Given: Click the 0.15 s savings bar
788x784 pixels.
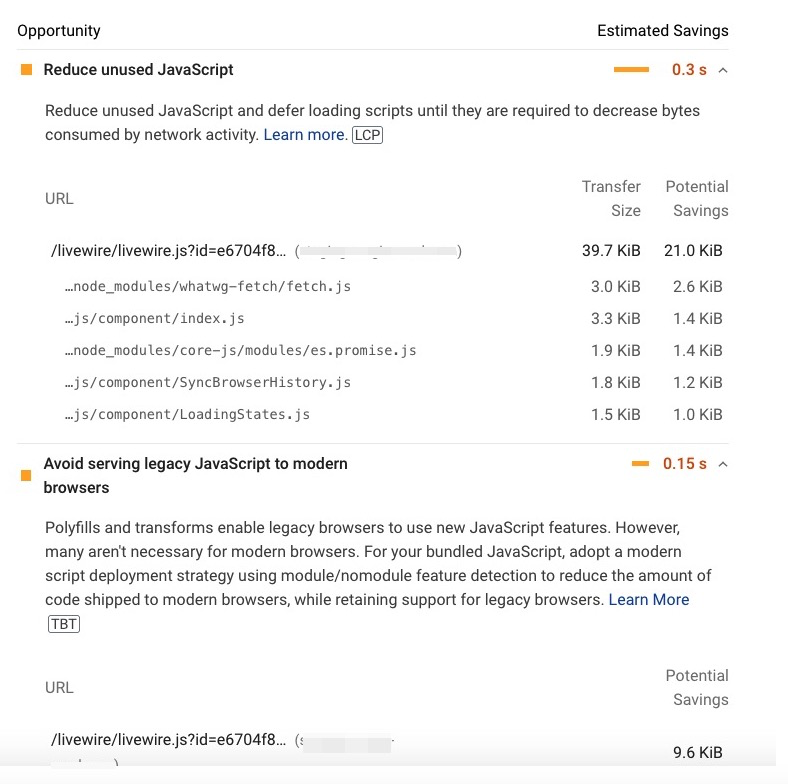Looking at the screenshot, I should 640,464.
